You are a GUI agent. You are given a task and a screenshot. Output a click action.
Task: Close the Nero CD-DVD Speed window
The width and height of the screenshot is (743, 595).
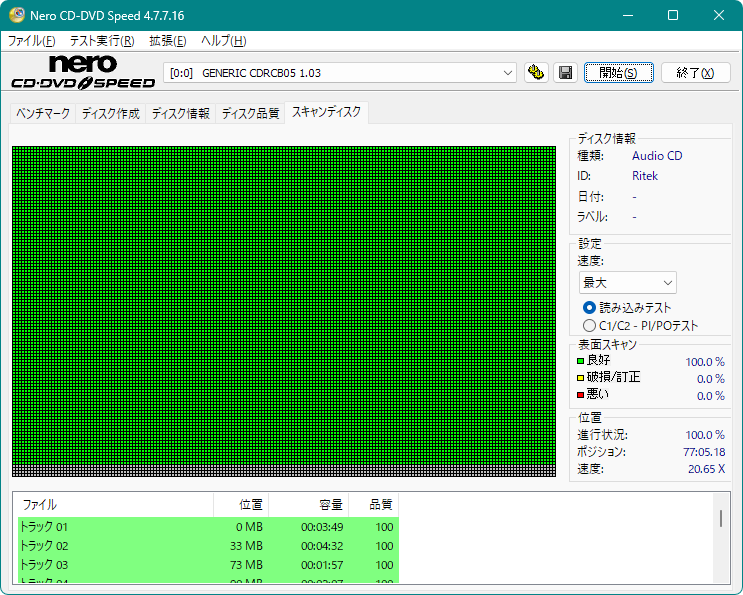pyautogui.click(x=718, y=15)
